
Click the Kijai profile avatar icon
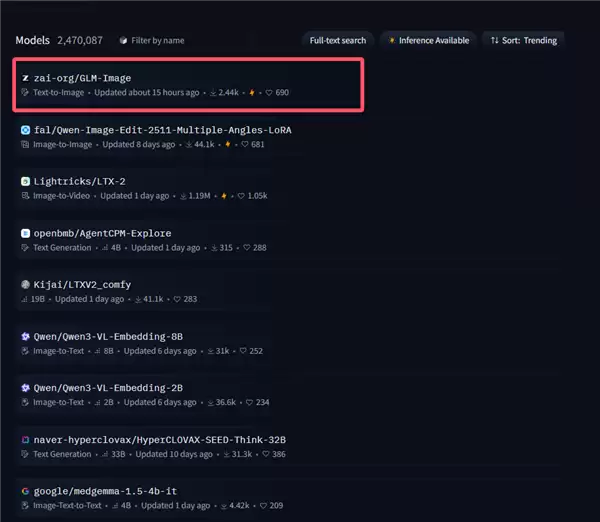pos(25,285)
